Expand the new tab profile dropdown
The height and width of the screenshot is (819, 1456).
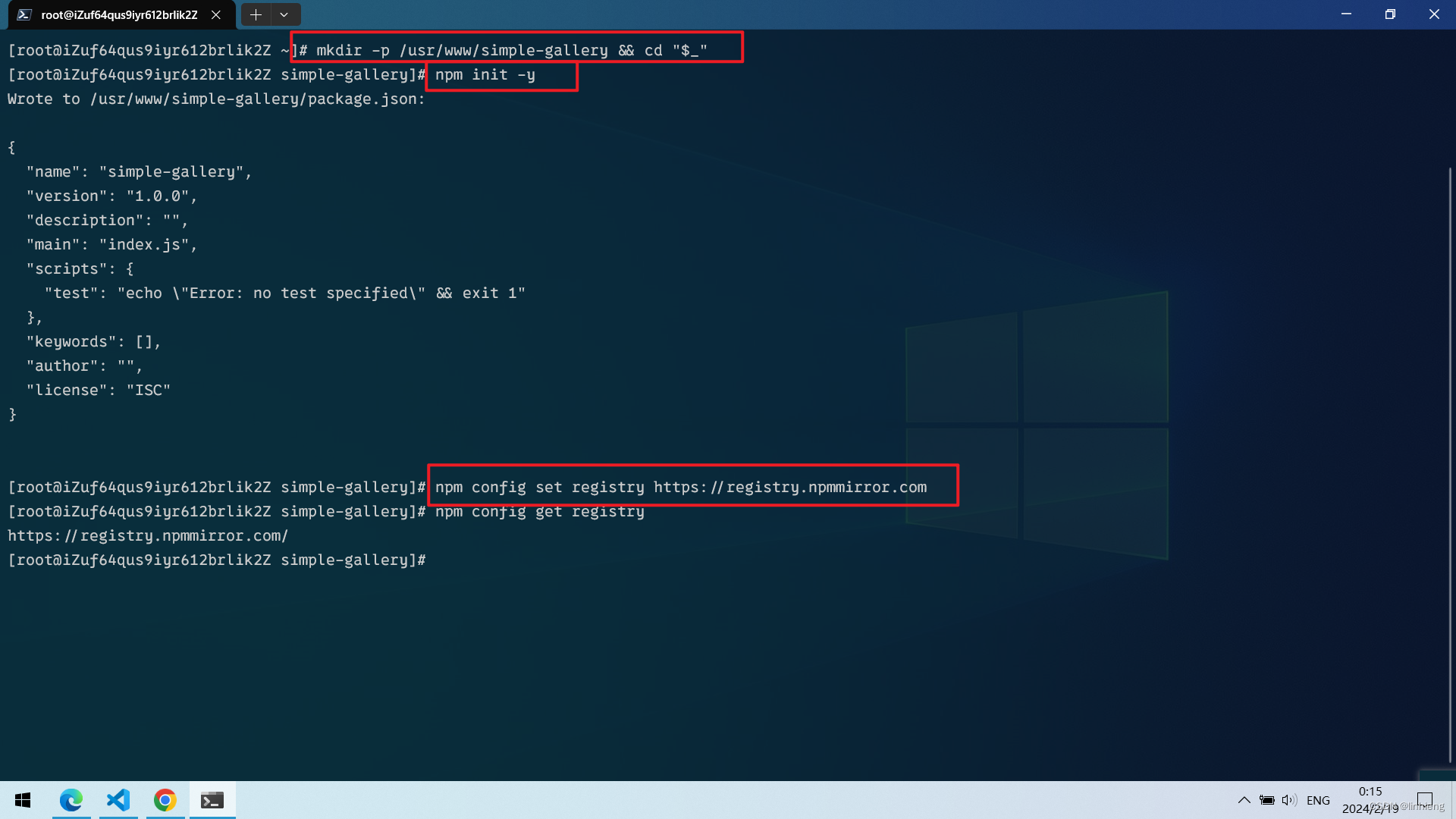click(284, 14)
